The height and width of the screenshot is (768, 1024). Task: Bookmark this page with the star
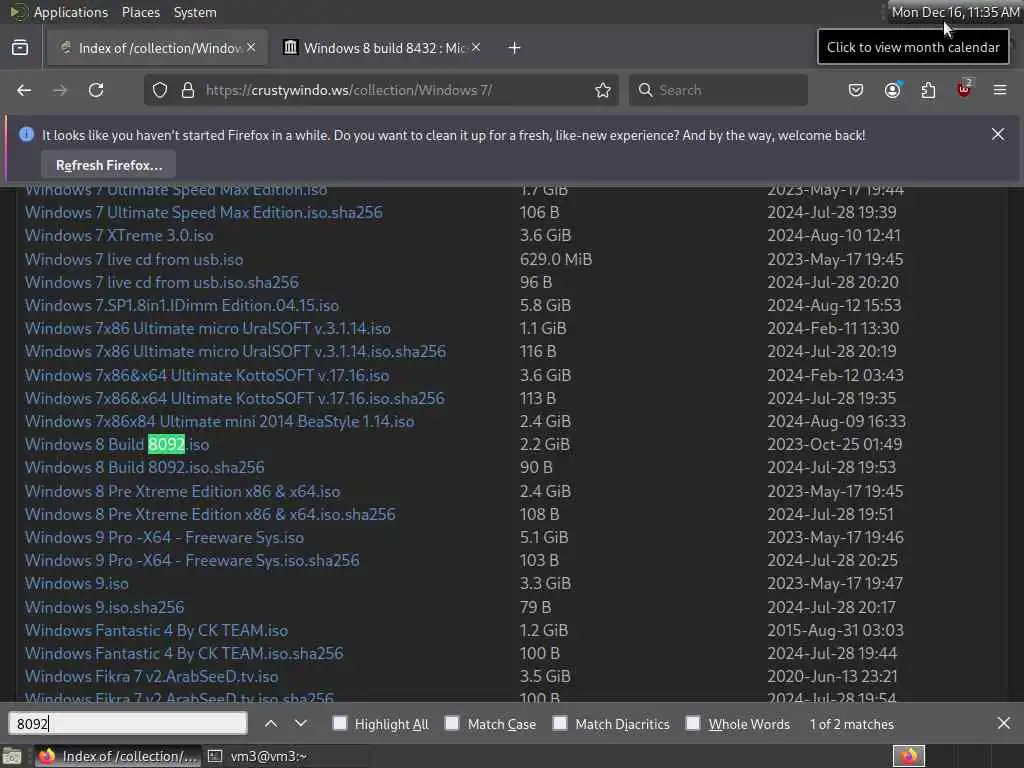[x=603, y=90]
